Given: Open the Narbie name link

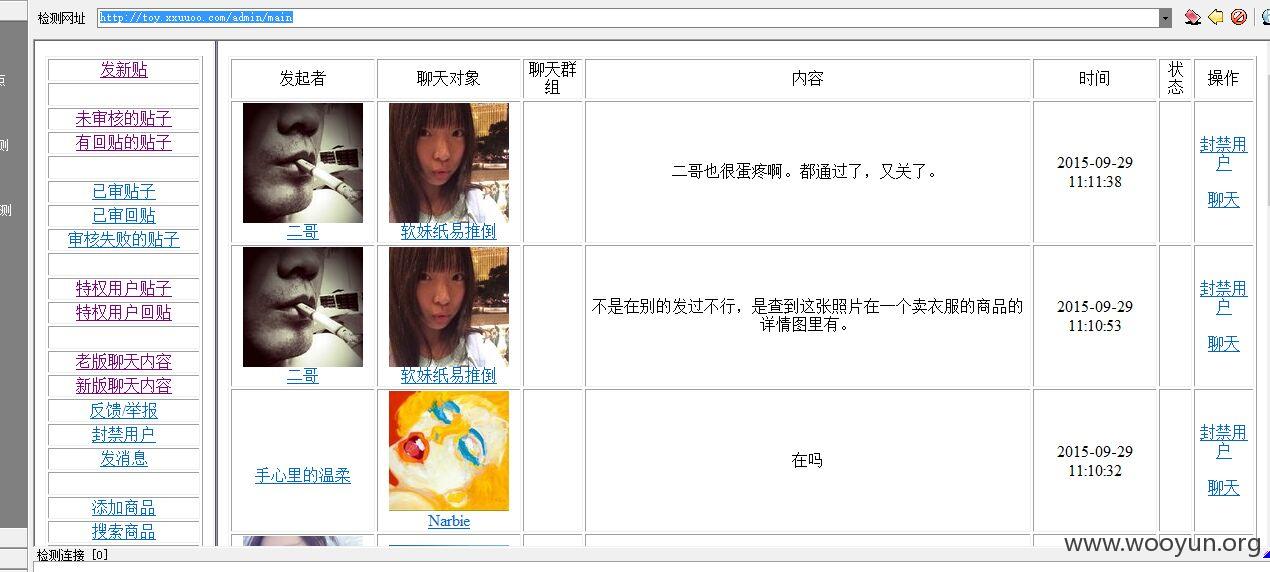Looking at the screenshot, I should 449,521.
